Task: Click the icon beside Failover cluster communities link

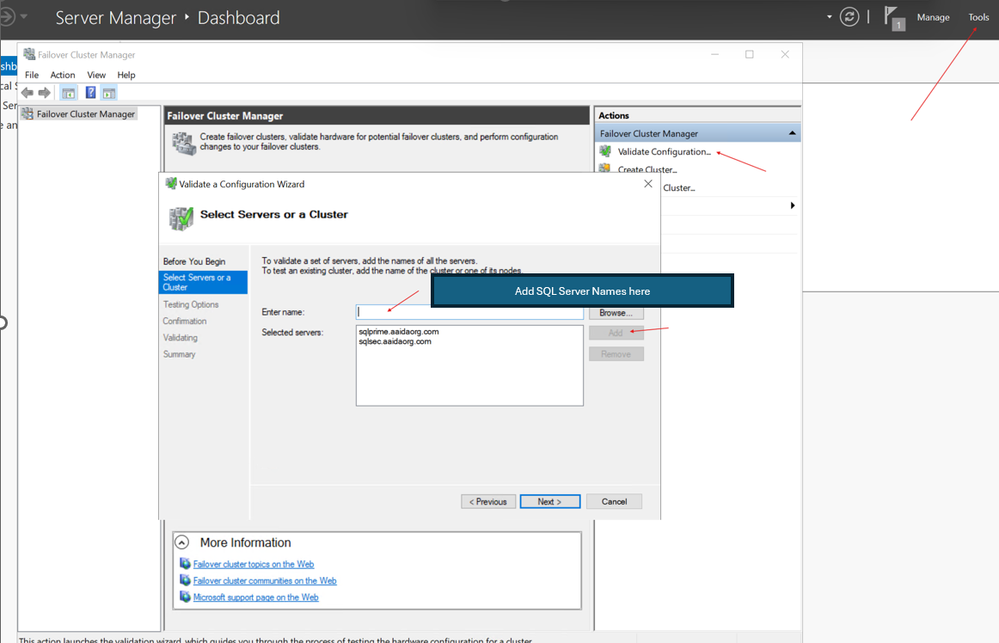Action: pos(185,581)
